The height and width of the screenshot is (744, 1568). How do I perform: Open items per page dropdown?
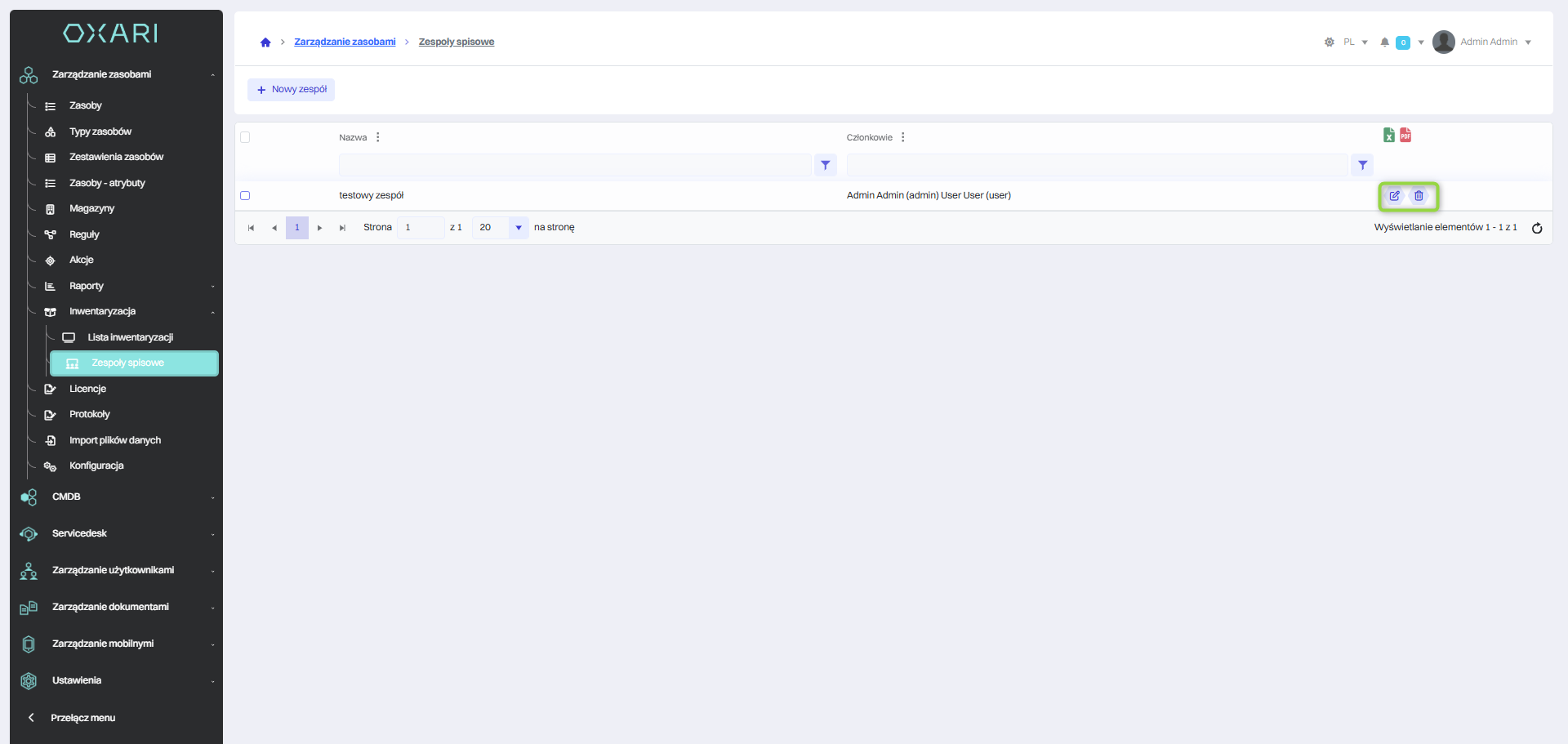click(518, 228)
